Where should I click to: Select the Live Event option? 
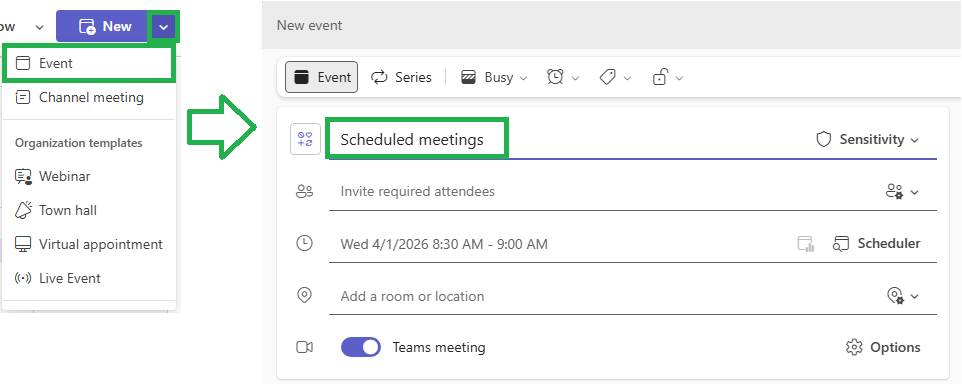tap(88, 278)
